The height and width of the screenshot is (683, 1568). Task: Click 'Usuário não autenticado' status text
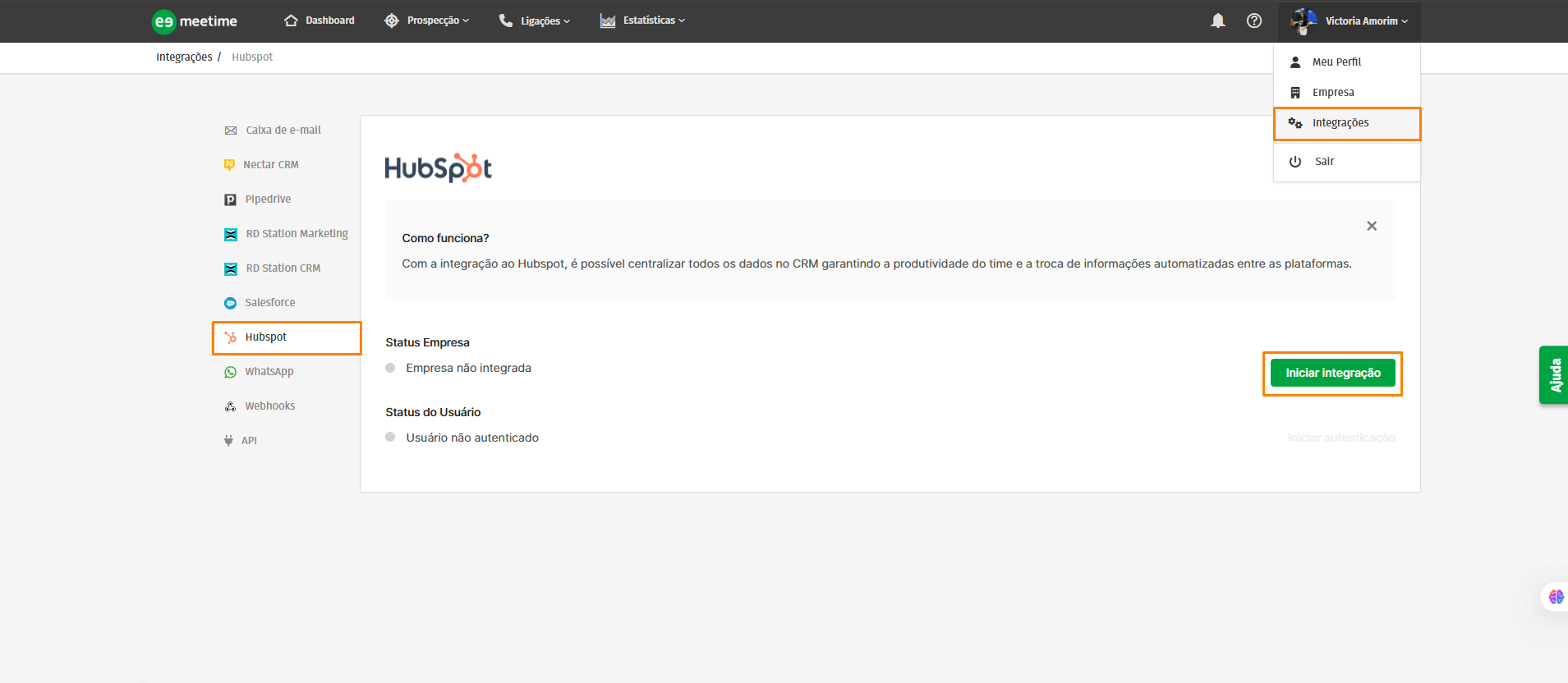coord(472,438)
